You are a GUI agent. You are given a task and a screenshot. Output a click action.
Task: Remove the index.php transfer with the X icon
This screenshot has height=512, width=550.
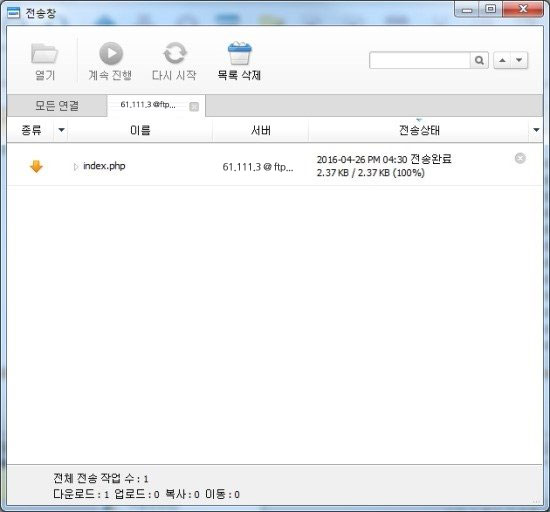tap(520, 159)
